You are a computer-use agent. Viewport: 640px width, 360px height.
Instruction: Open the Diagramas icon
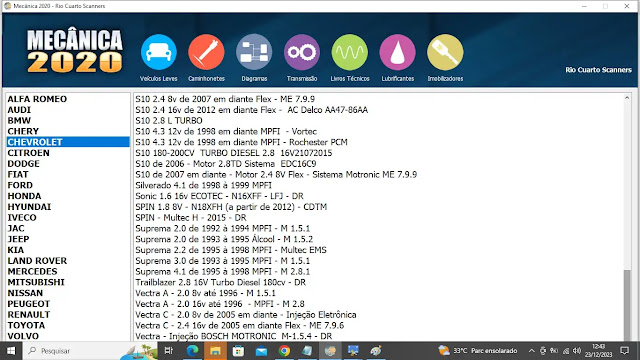coord(254,52)
